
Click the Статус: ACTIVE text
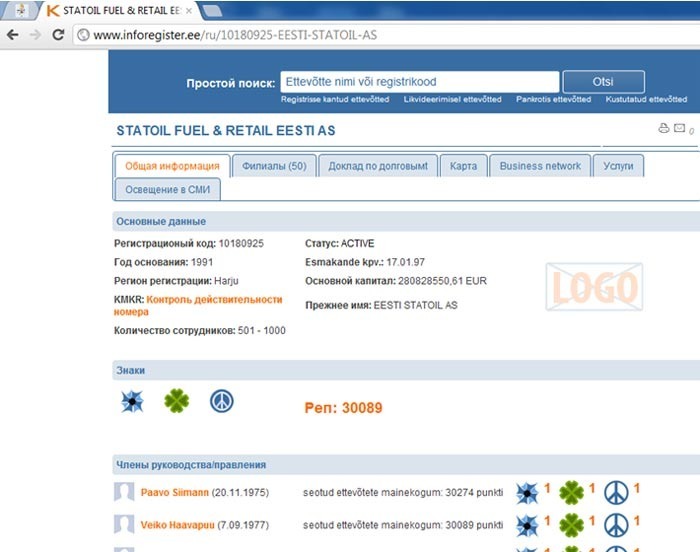(x=340, y=243)
